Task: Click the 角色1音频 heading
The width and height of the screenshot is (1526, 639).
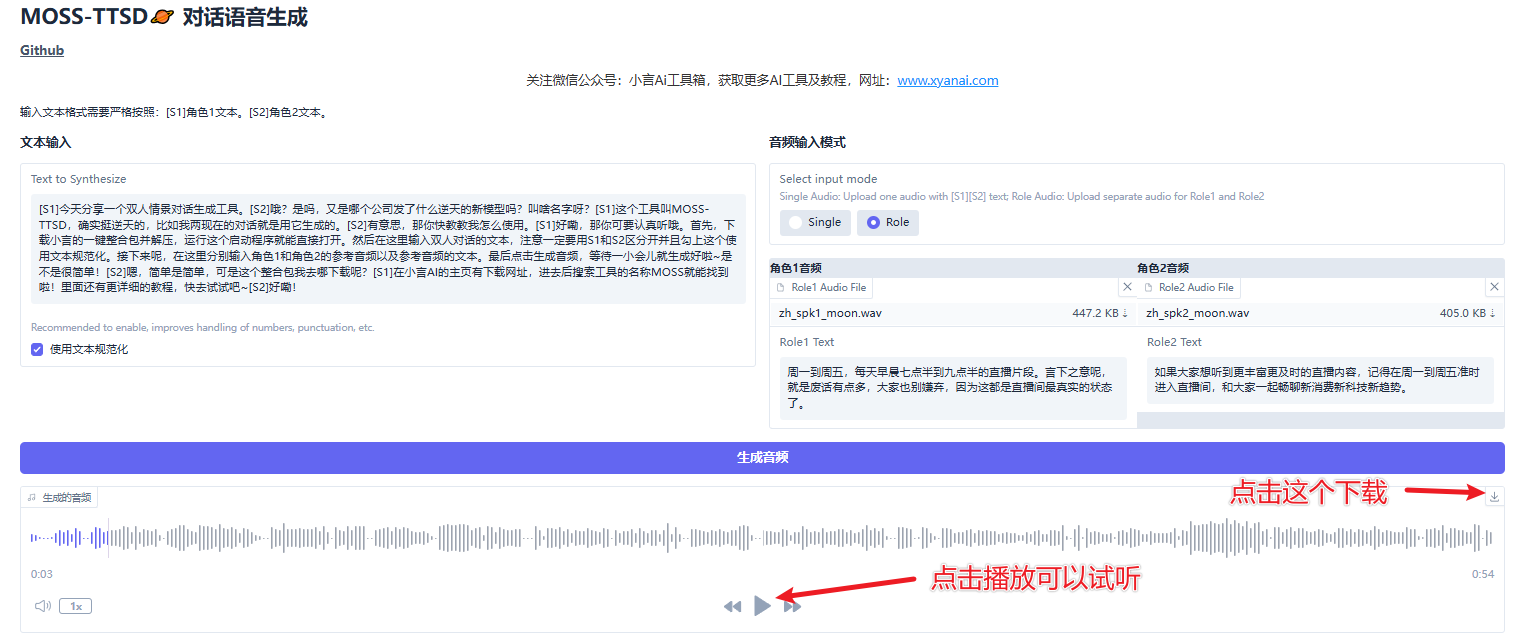Action: point(796,268)
